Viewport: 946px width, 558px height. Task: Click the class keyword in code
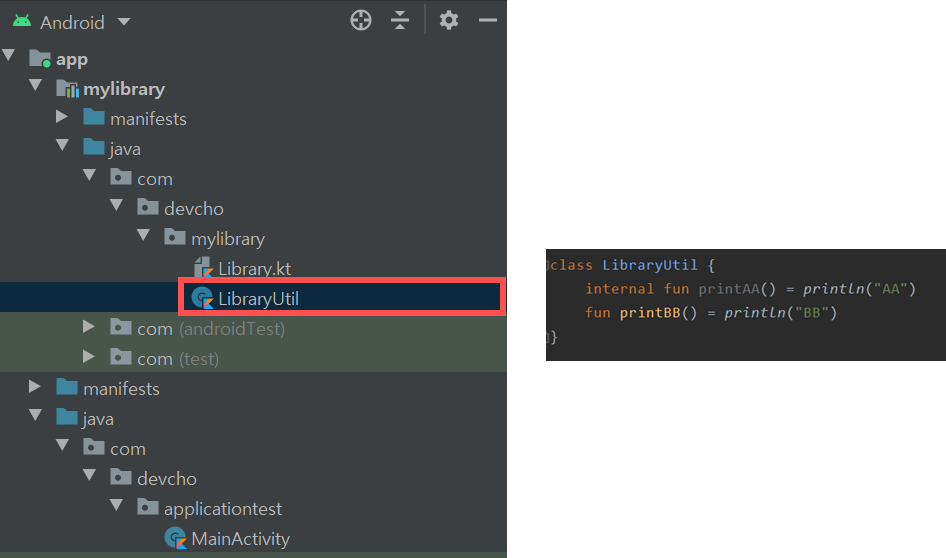[571, 265]
